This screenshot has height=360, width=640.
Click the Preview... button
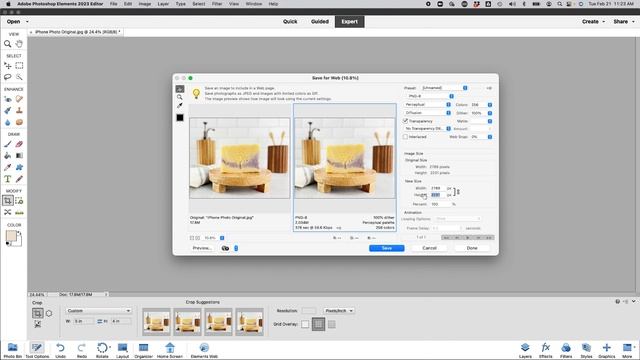pos(202,248)
